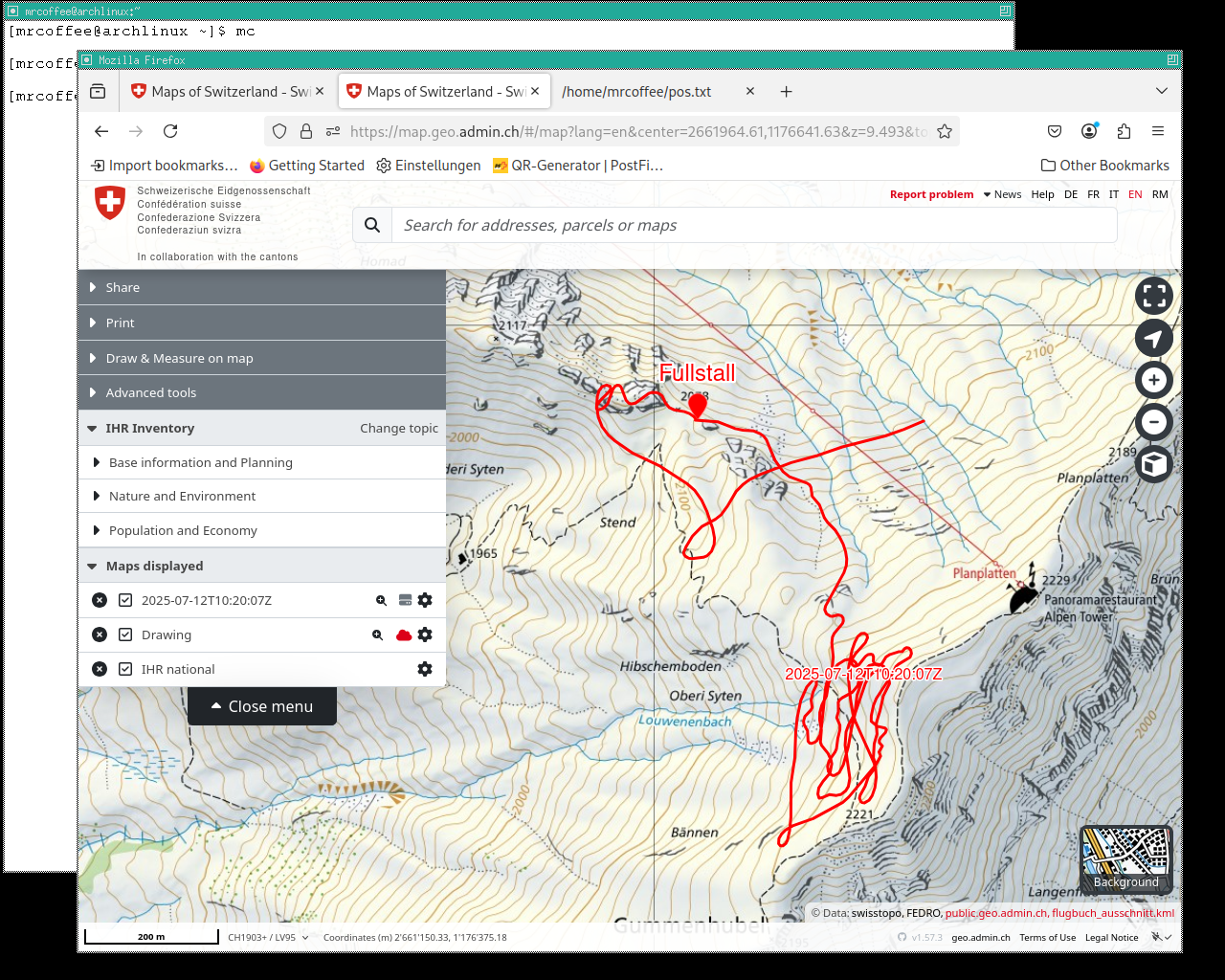Screen dimensions: 1225x980
Task: Click the search magnifier icon
Action: pyautogui.click(x=372, y=225)
